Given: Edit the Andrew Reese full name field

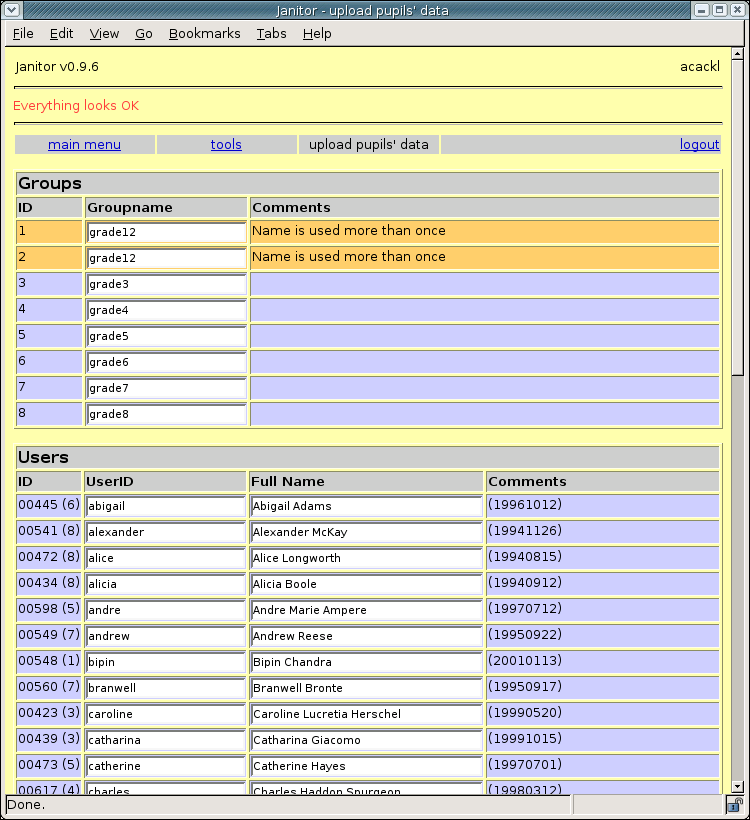Looking at the screenshot, I should pos(366,636).
